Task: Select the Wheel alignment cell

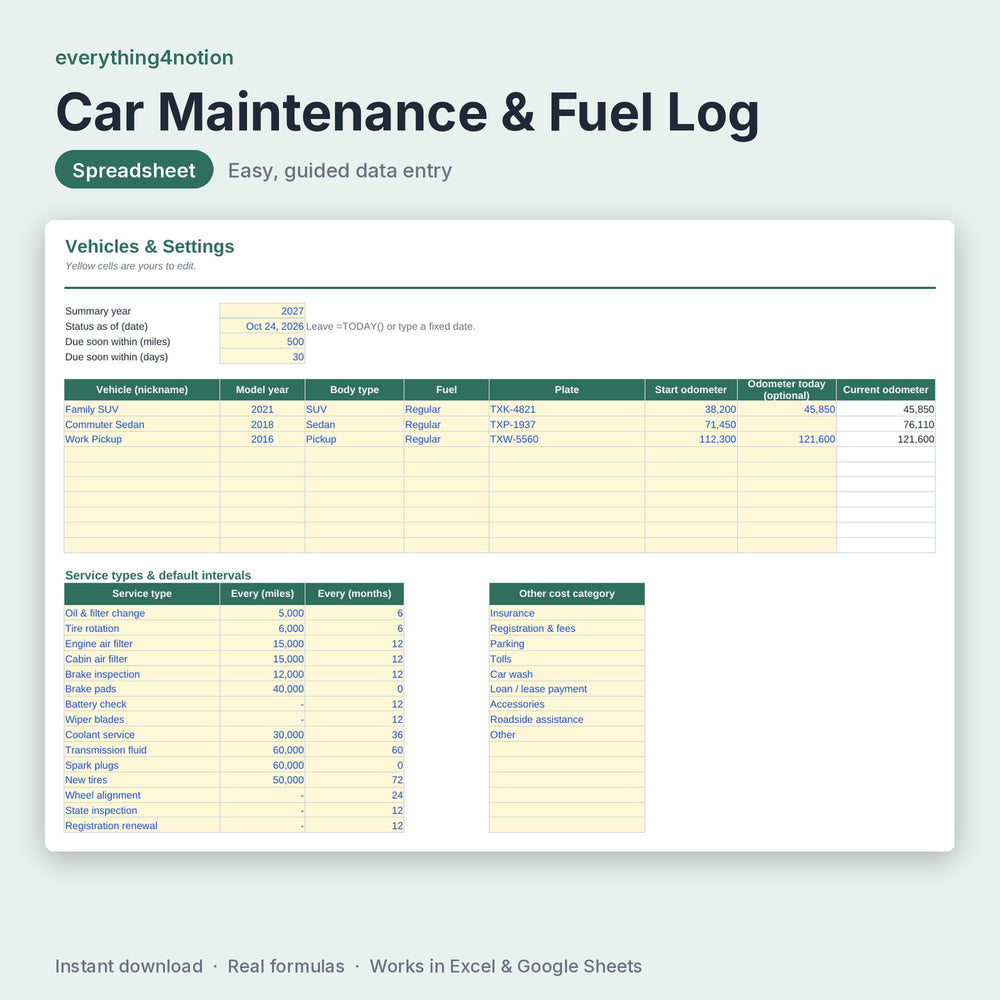Action: (x=142, y=795)
